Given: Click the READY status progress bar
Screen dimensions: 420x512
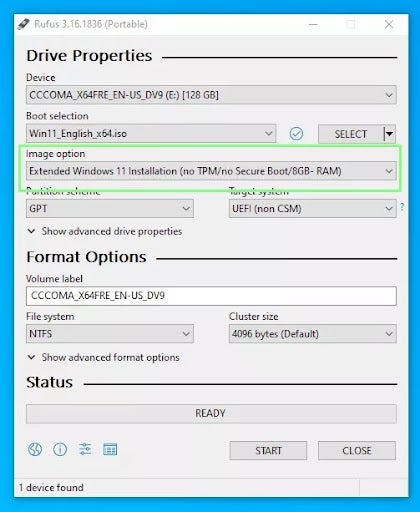Looking at the screenshot, I should (211, 414).
